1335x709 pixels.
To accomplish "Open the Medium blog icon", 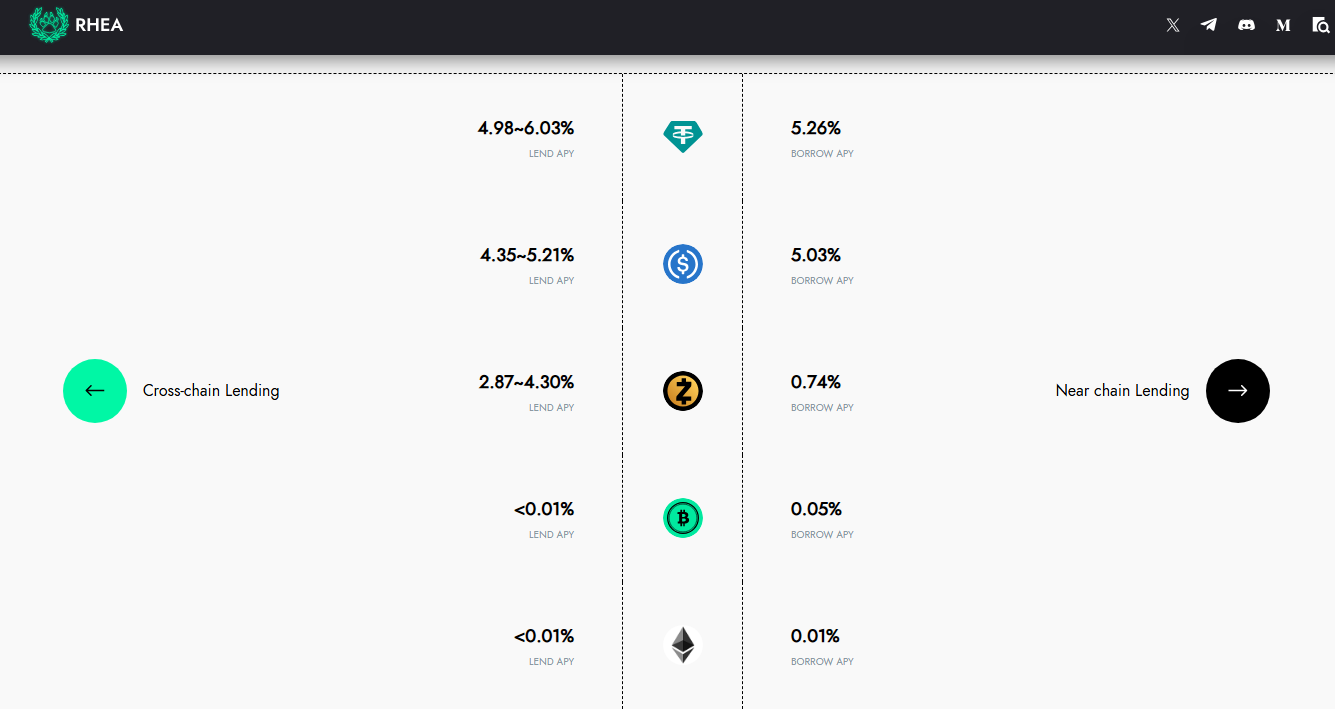I will tap(1283, 25).
